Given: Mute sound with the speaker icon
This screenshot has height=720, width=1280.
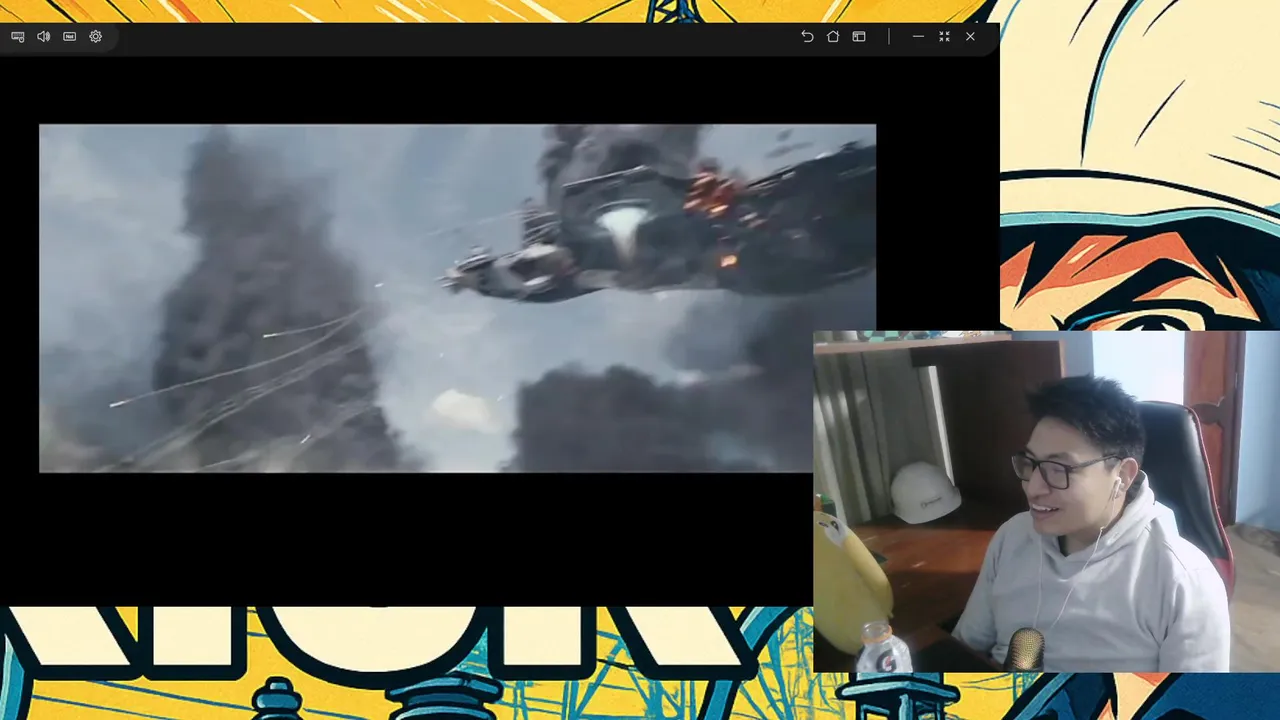Looking at the screenshot, I should 44,36.
